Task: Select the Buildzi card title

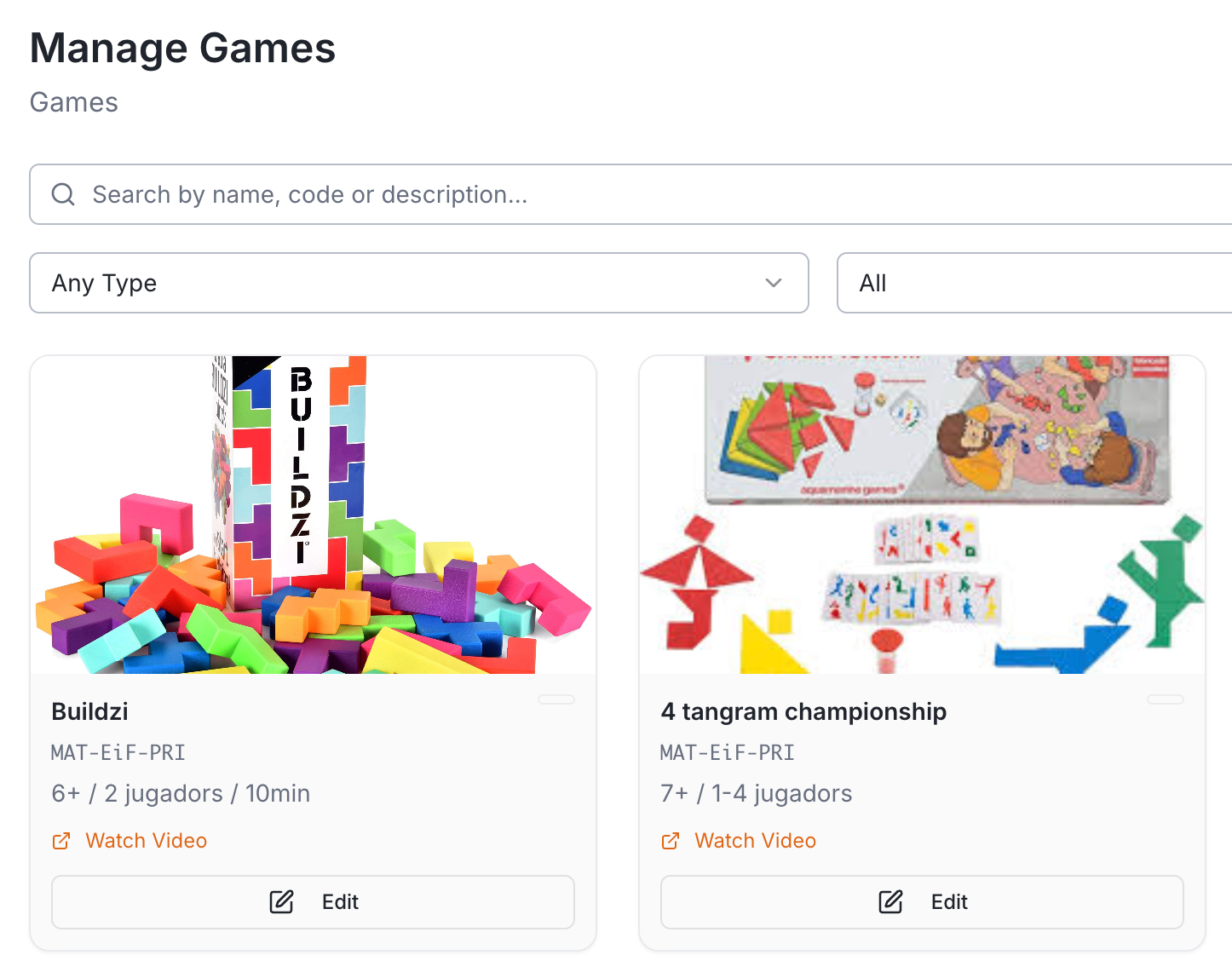Action: click(89, 711)
